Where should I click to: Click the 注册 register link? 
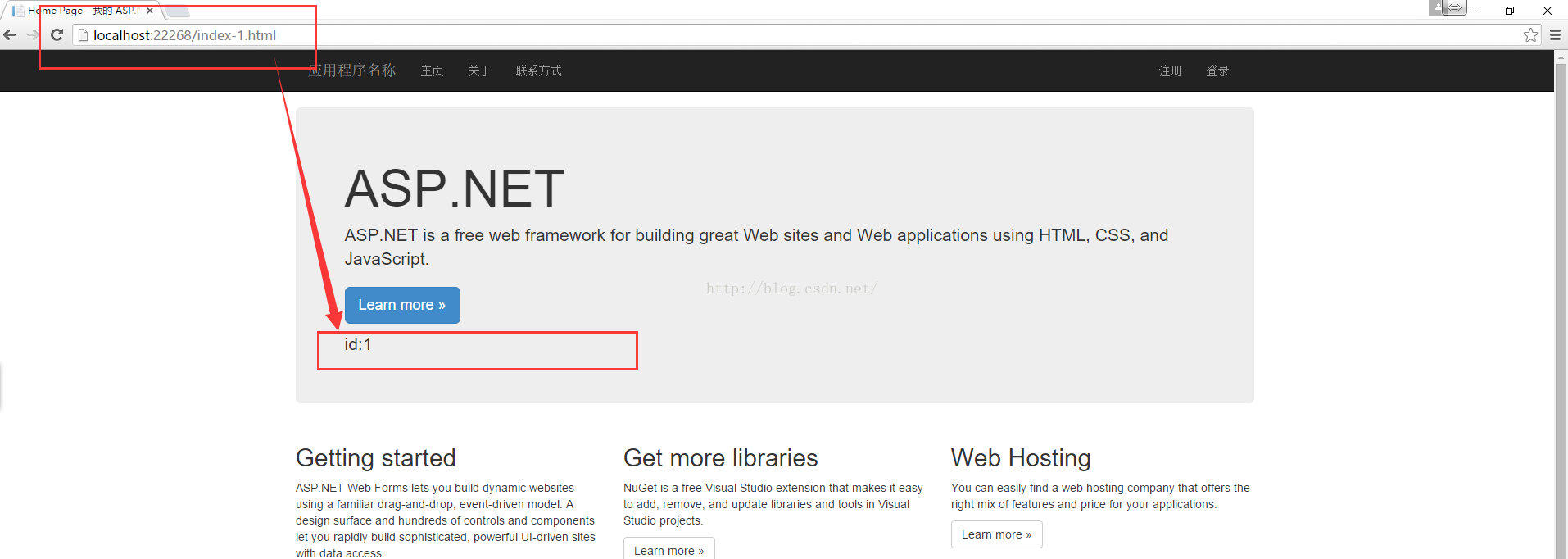click(x=1171, y=71)
